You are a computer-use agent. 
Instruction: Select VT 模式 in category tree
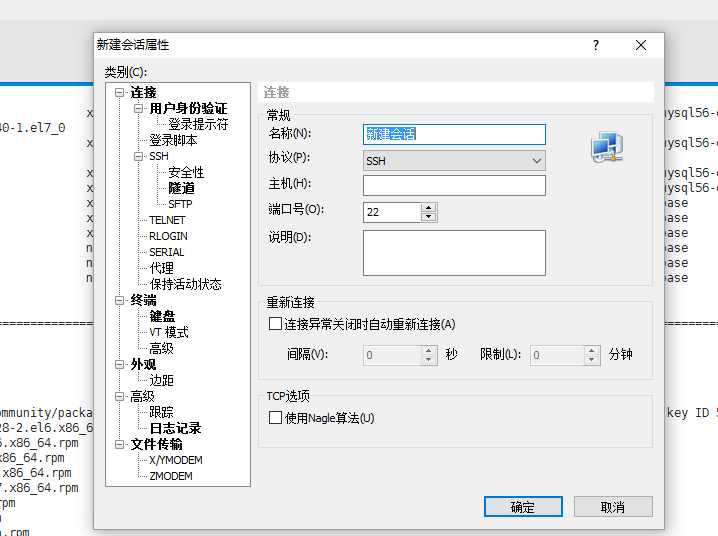coord(169,332)
